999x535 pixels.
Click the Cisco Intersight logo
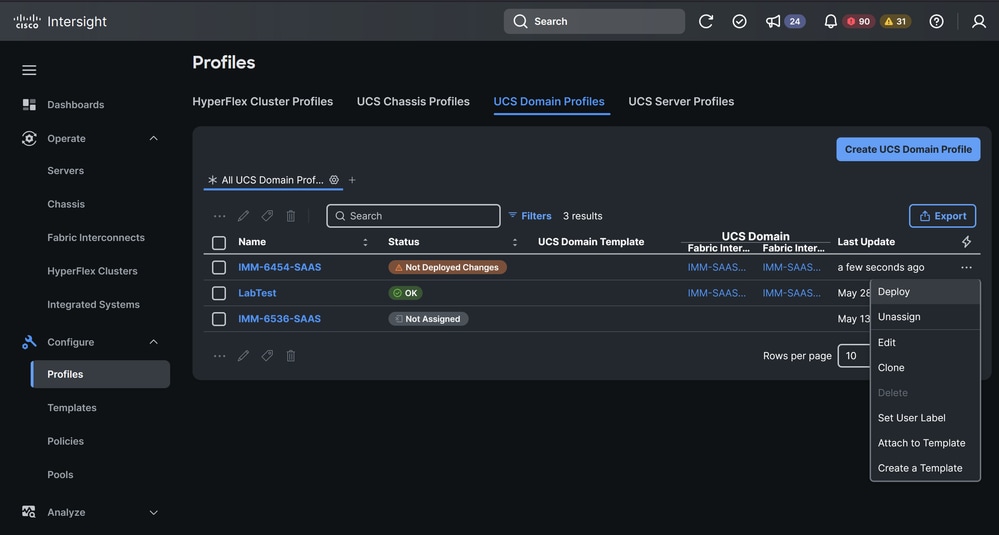point(60,21)
